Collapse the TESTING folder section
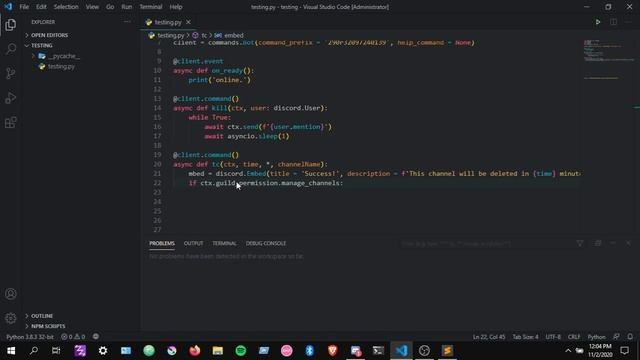The height and width of the screenshot is (360, 640). (x=42, y=46)
